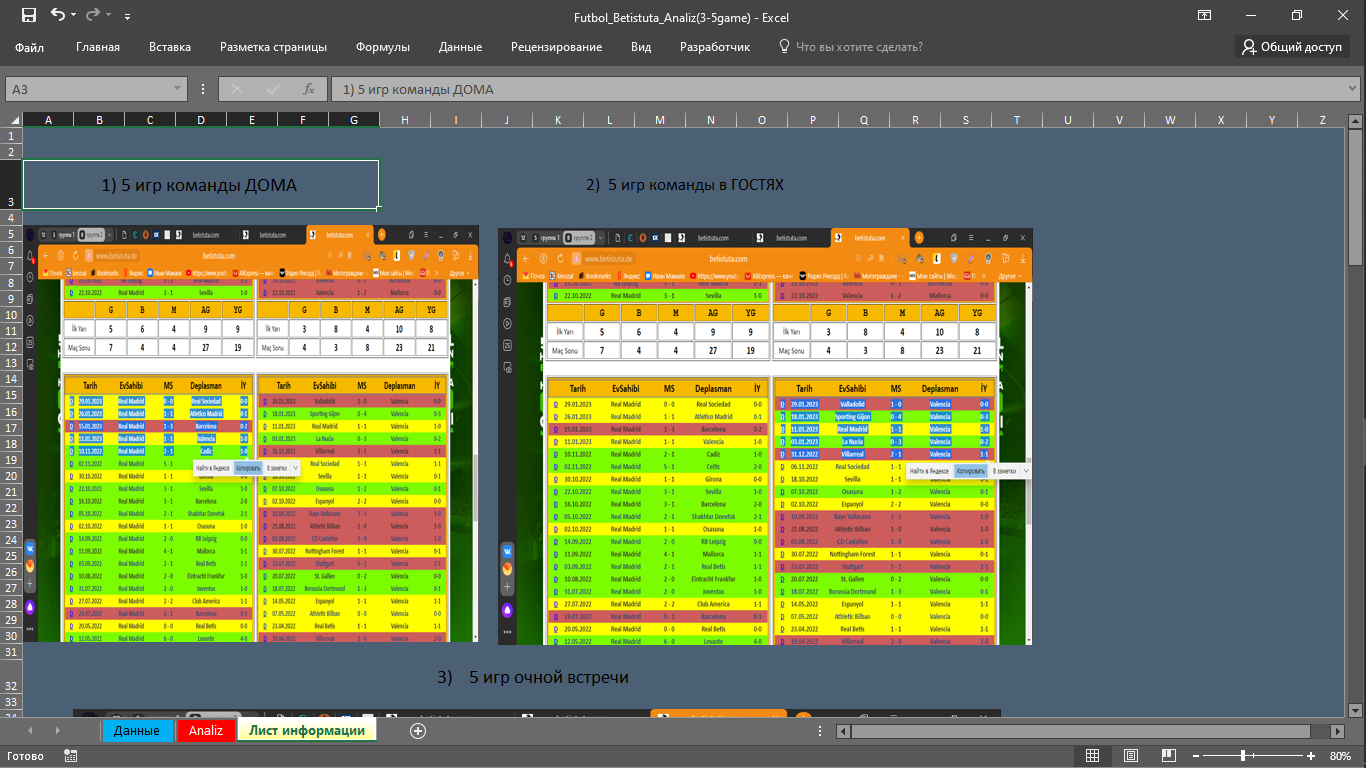Select column Z header
The height and width of the screenshot is (768, 1366).
click(x=1322, y=120)
